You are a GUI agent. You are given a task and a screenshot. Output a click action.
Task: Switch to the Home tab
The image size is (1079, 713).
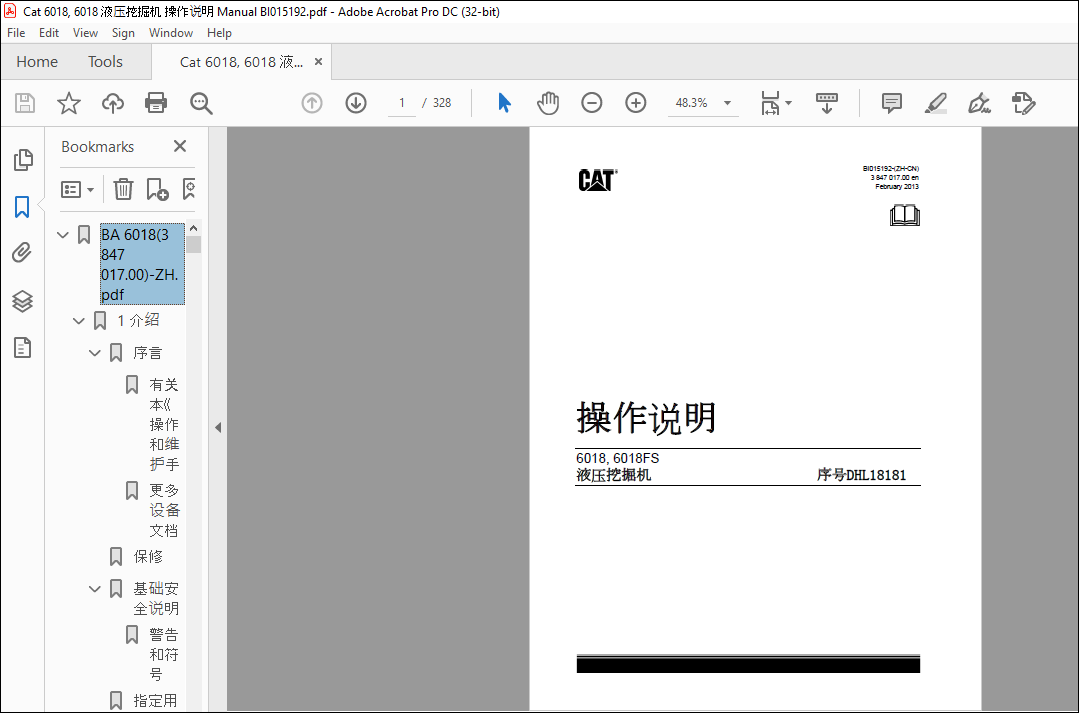[x=37, y=62]
